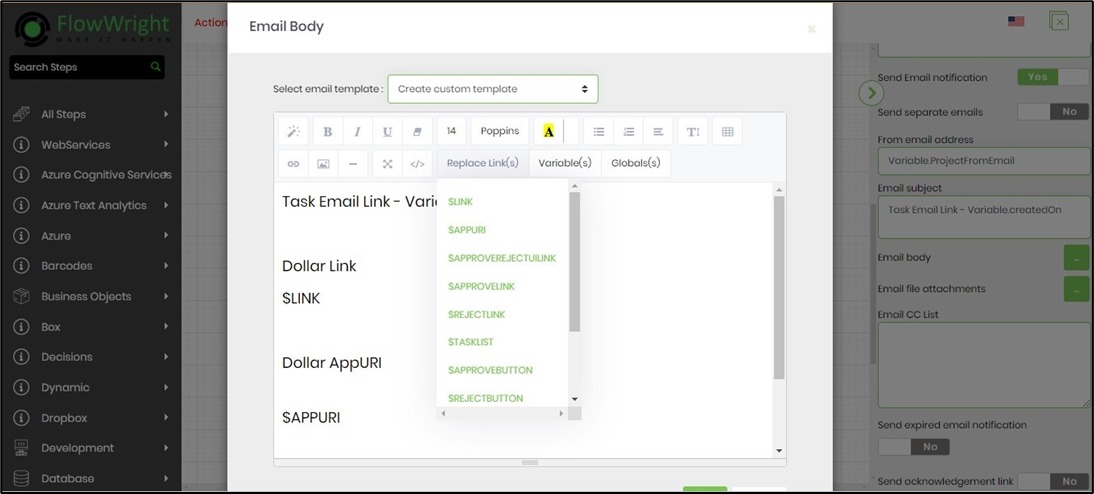Viewport: 1094px width, 494px height.
Task: Open the Select email template dropdown
Action: [x=493, y=89]
